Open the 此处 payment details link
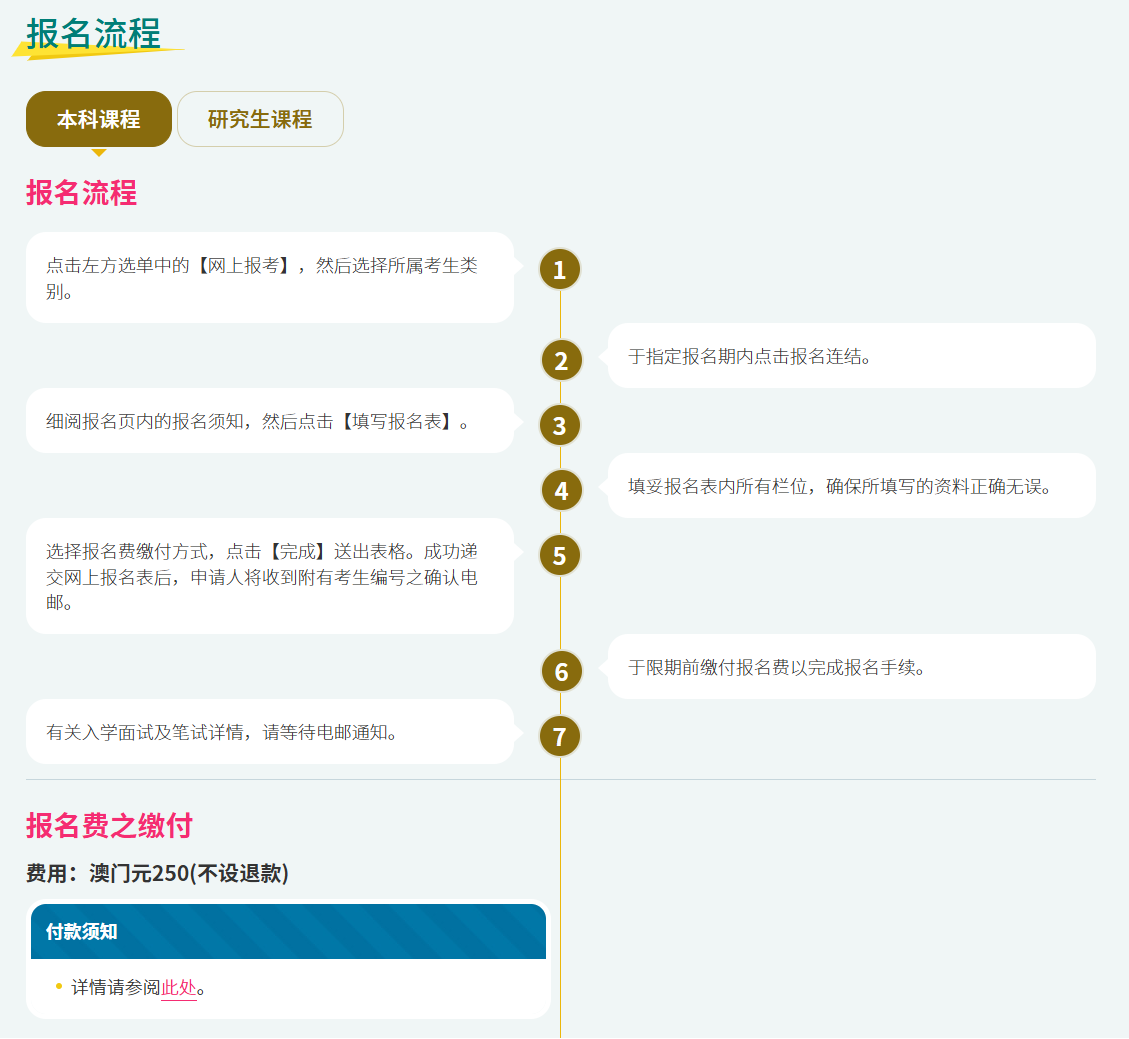 pyautogui.click(x=179, y=988)
